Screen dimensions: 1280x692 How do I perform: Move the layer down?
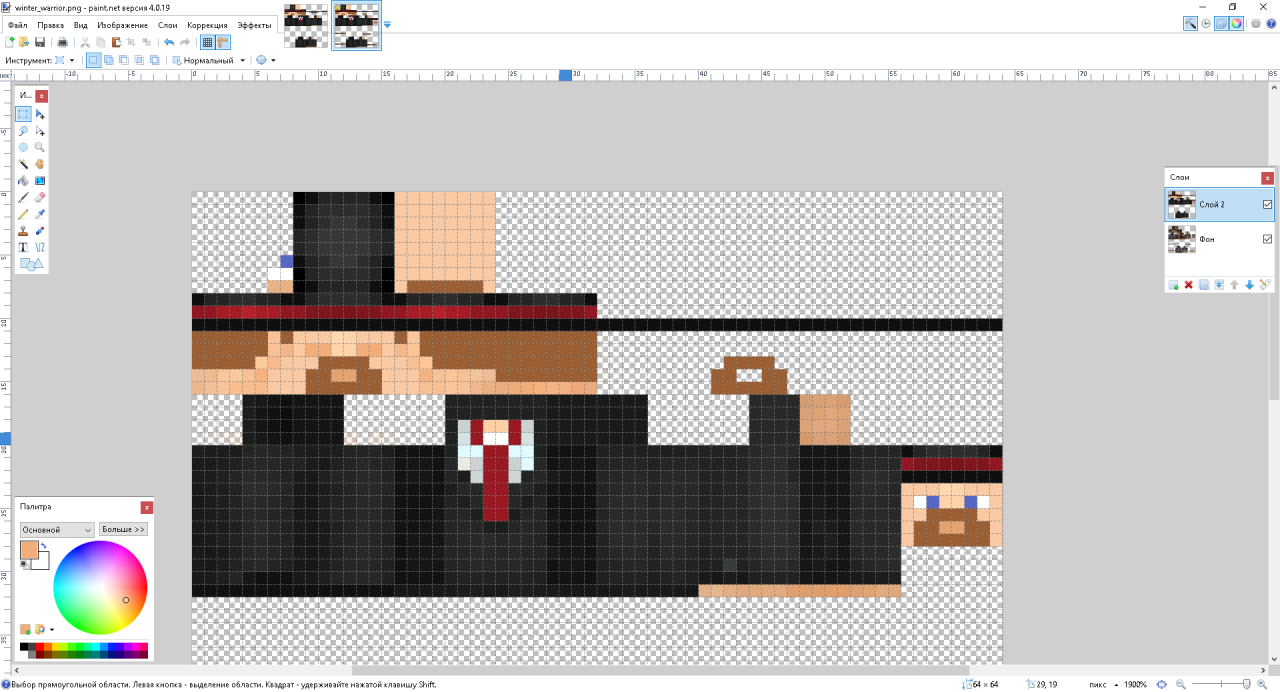tap(1250, 285)
